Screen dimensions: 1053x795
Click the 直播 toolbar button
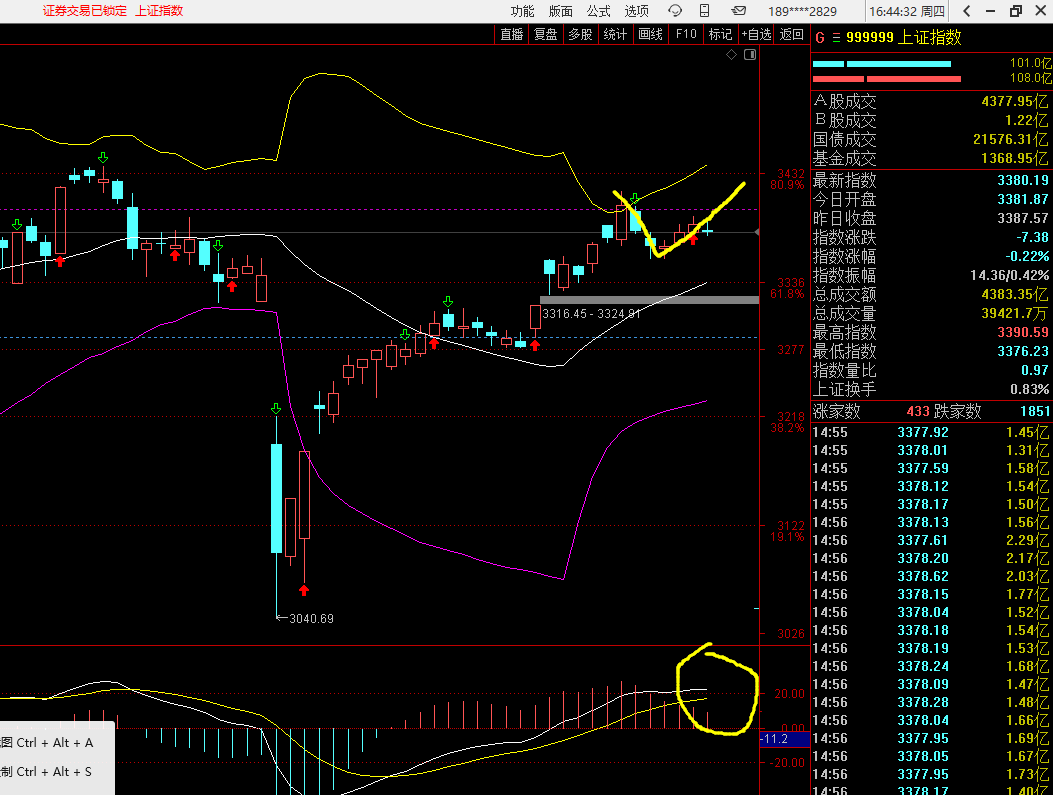pyautogui.click(x=512, y=34)
